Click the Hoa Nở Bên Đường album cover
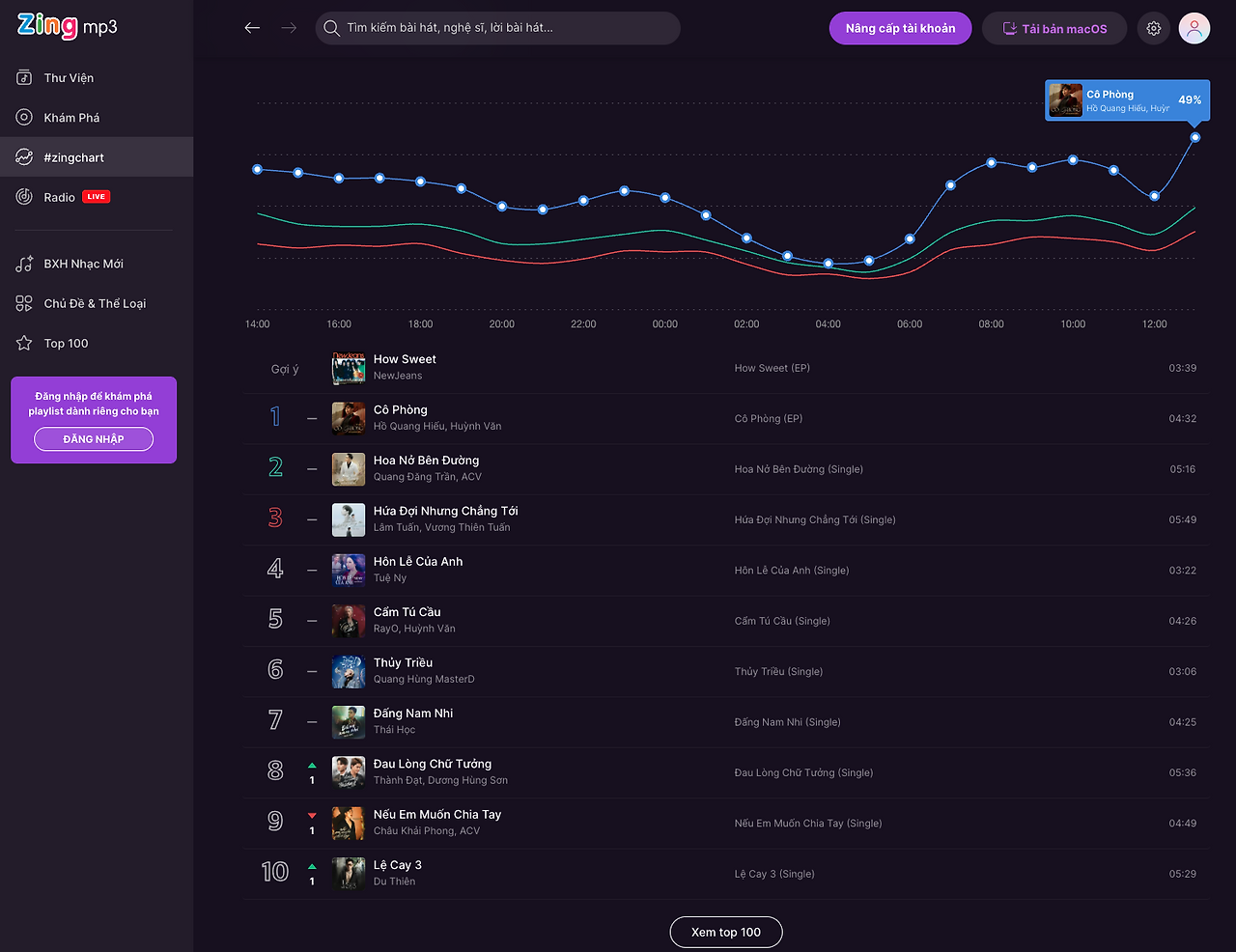Screen dimensions: 1236x952 tap(349, 469)
